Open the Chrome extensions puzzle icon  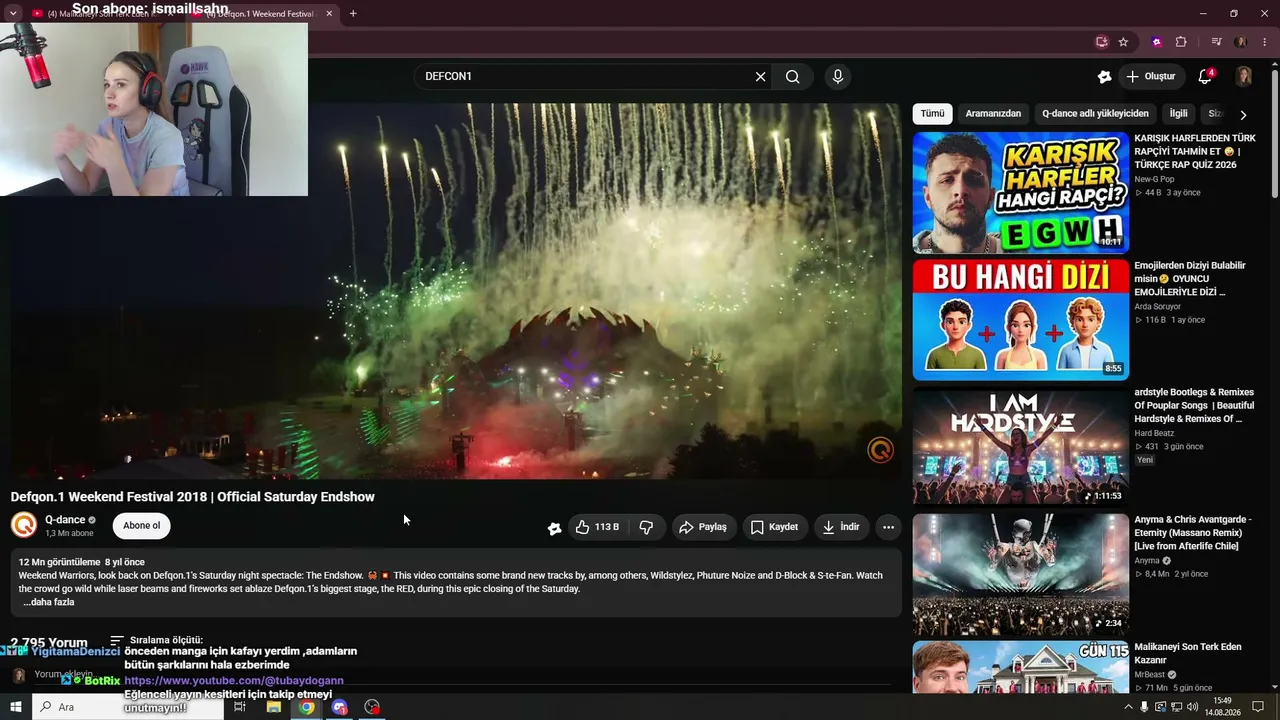click(1181, 42)
